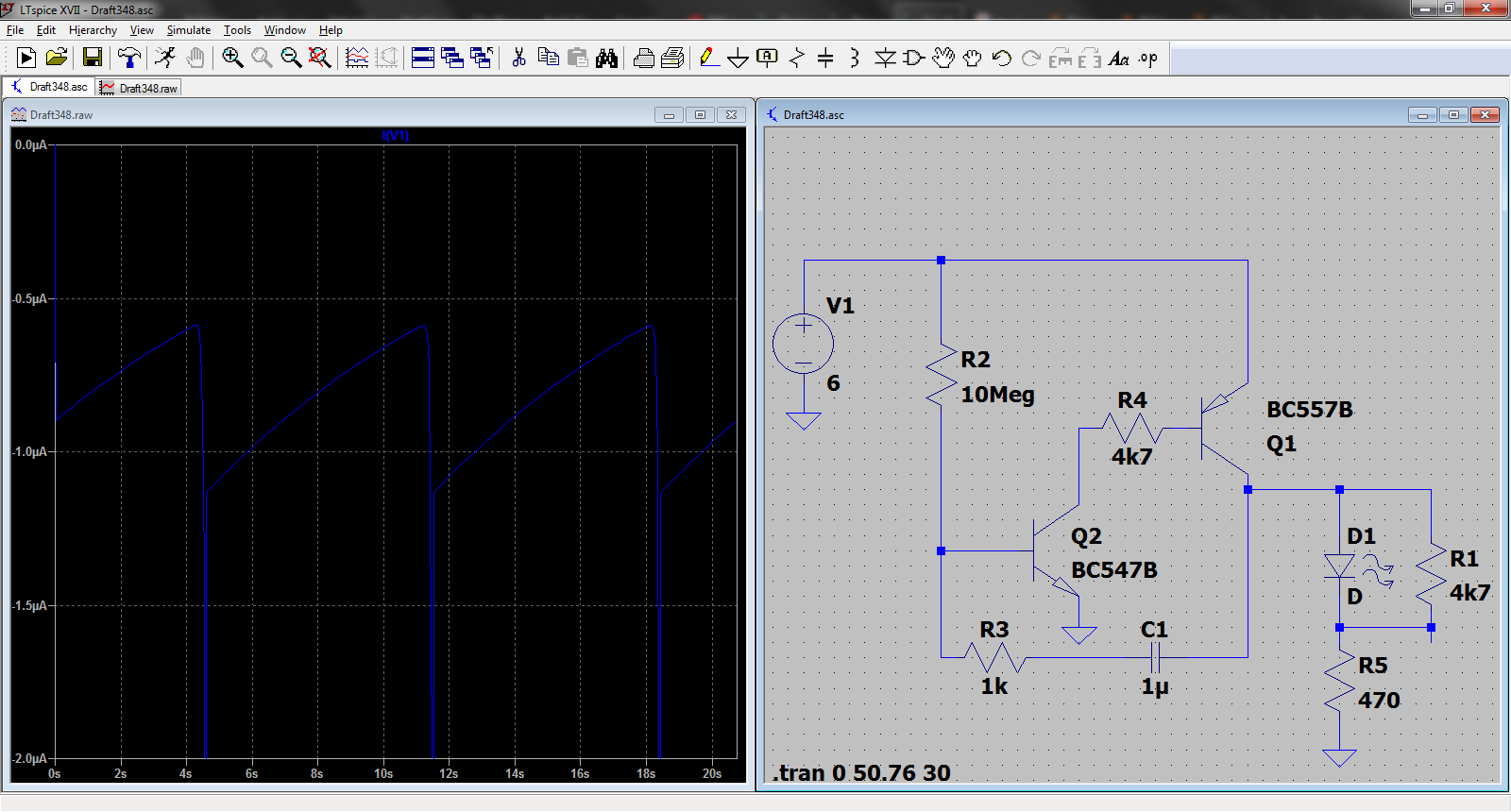The image size is (1511, 812).
Task: Click the Zoom to fit icon
Action: click(320, 59)
